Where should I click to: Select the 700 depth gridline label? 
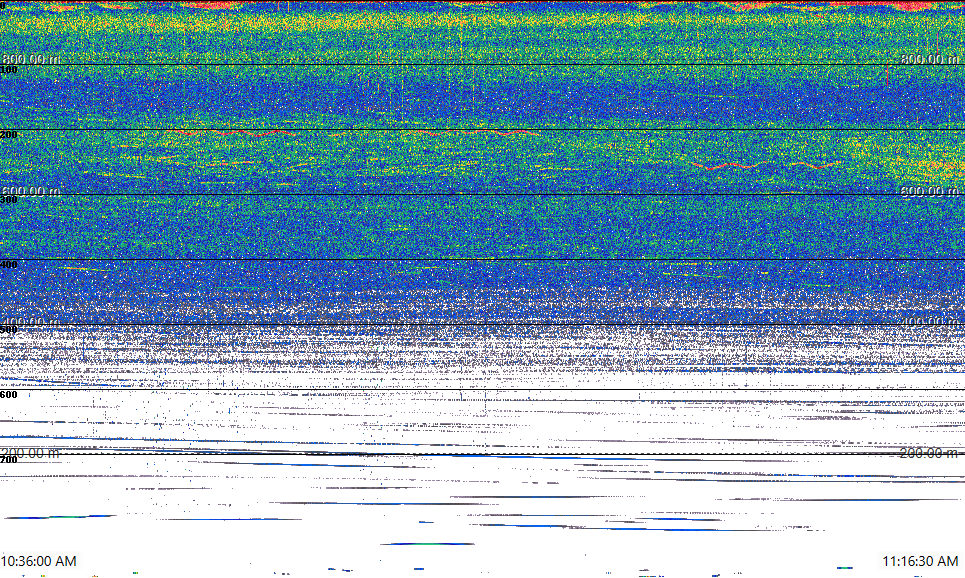9,460
